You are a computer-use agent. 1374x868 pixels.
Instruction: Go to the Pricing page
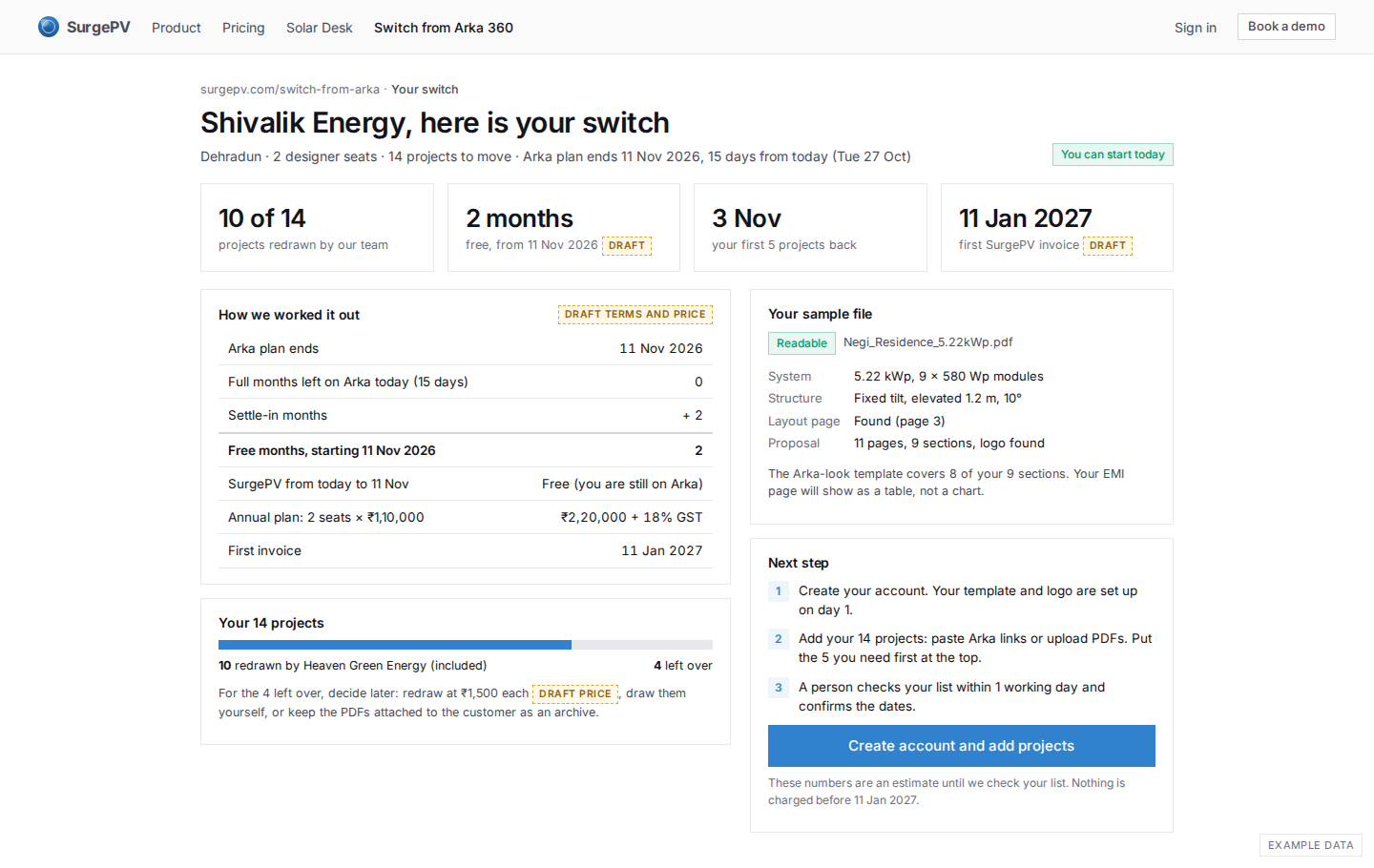[243, 28]
